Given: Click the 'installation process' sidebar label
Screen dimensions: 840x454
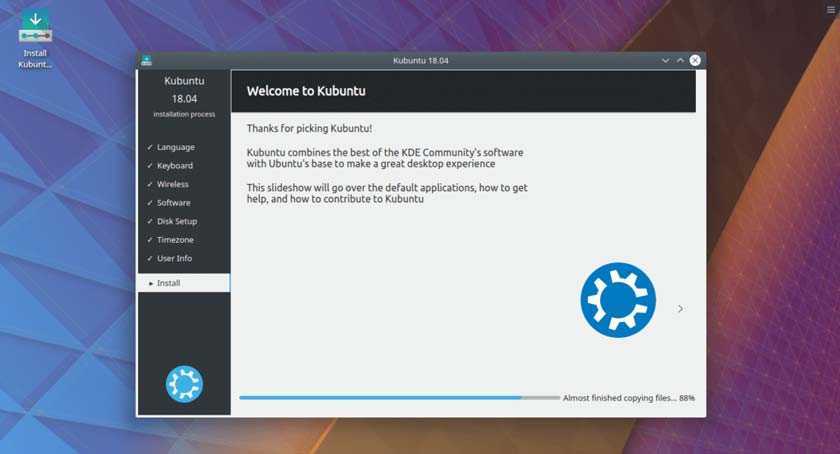Looking at the screenshot, I should (184, 114).
